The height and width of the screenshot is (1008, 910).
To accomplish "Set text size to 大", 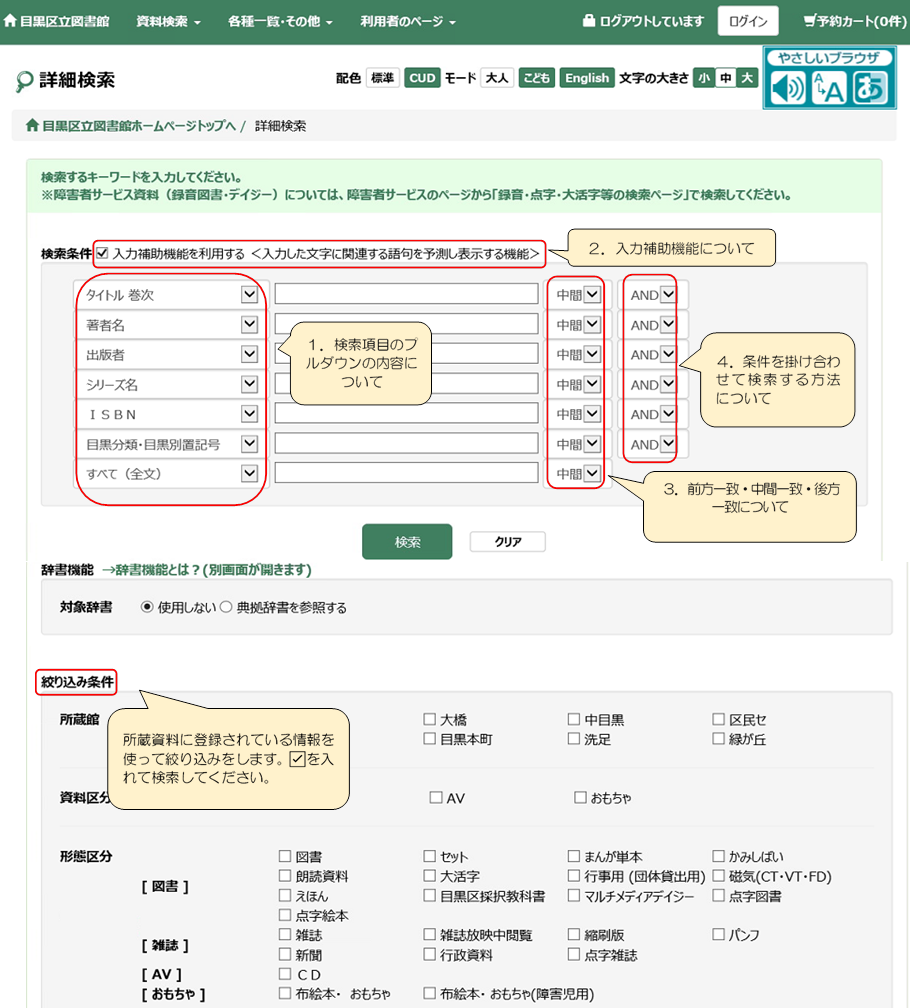I will [747, 78].
